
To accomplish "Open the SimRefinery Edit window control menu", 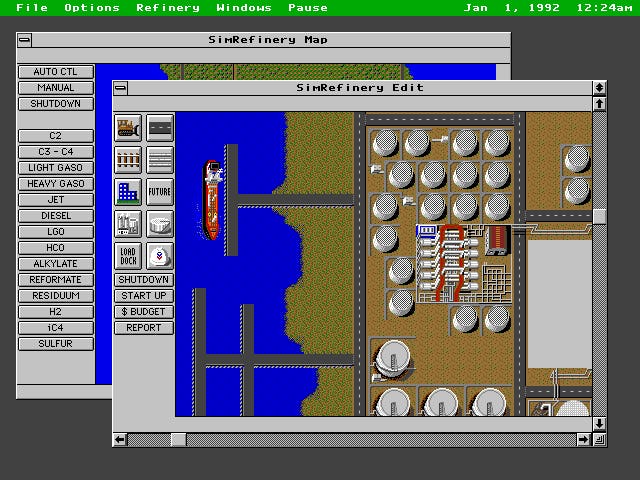I will point(120,88).
